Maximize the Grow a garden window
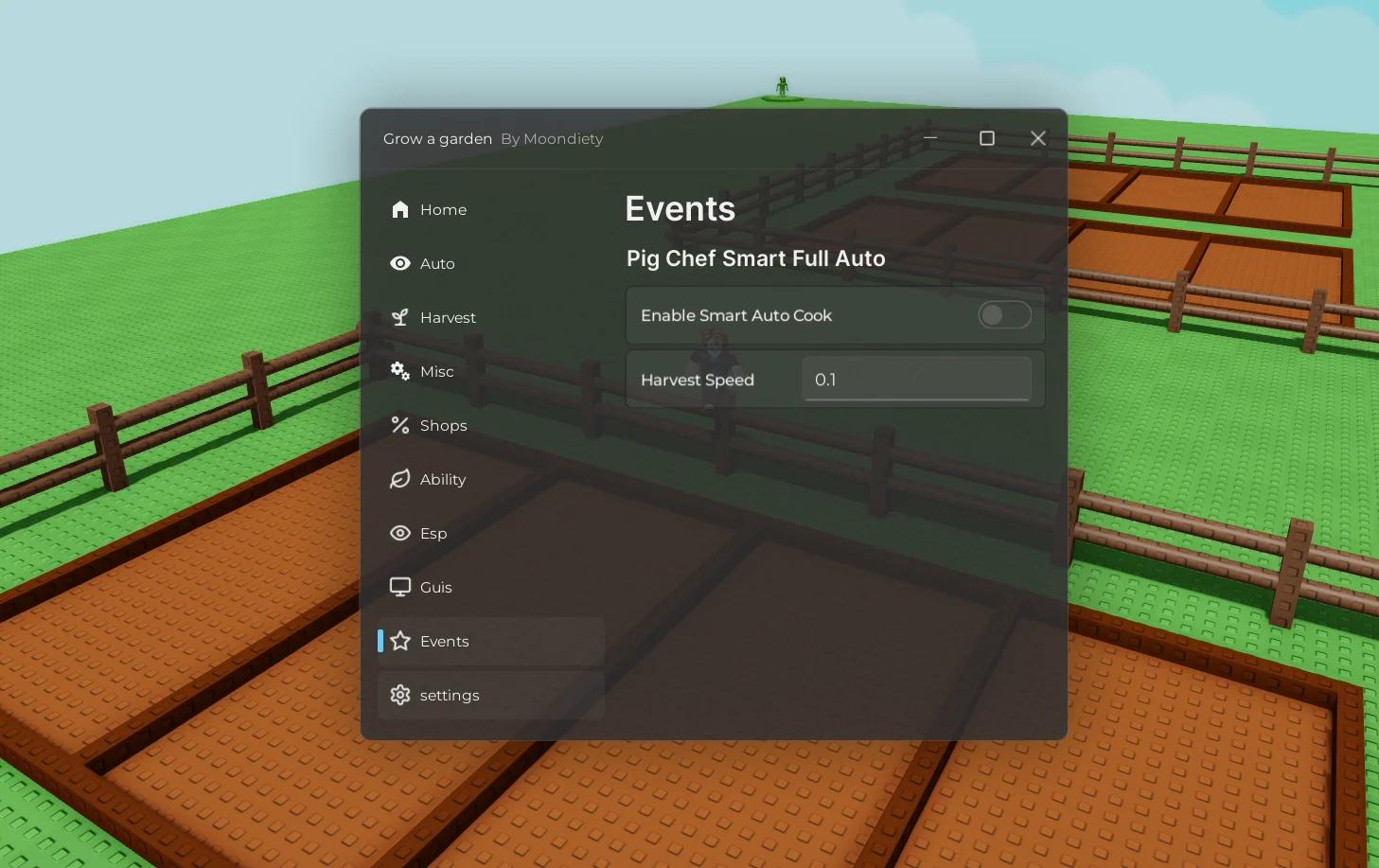The image size is (1379, 868). [986, 138]
